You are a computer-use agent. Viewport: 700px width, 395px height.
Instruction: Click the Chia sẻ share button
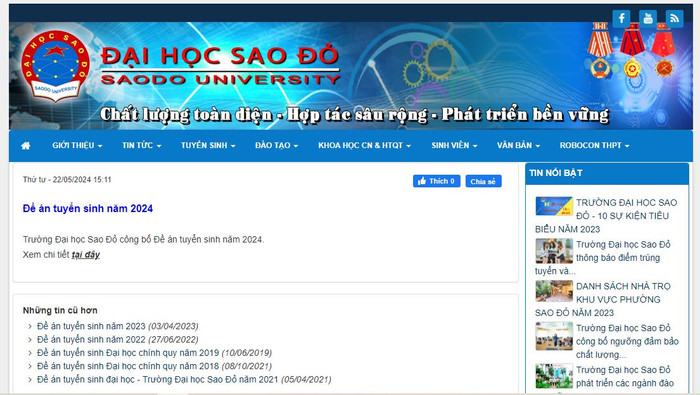pyautogui.click(x=483, y=181)
